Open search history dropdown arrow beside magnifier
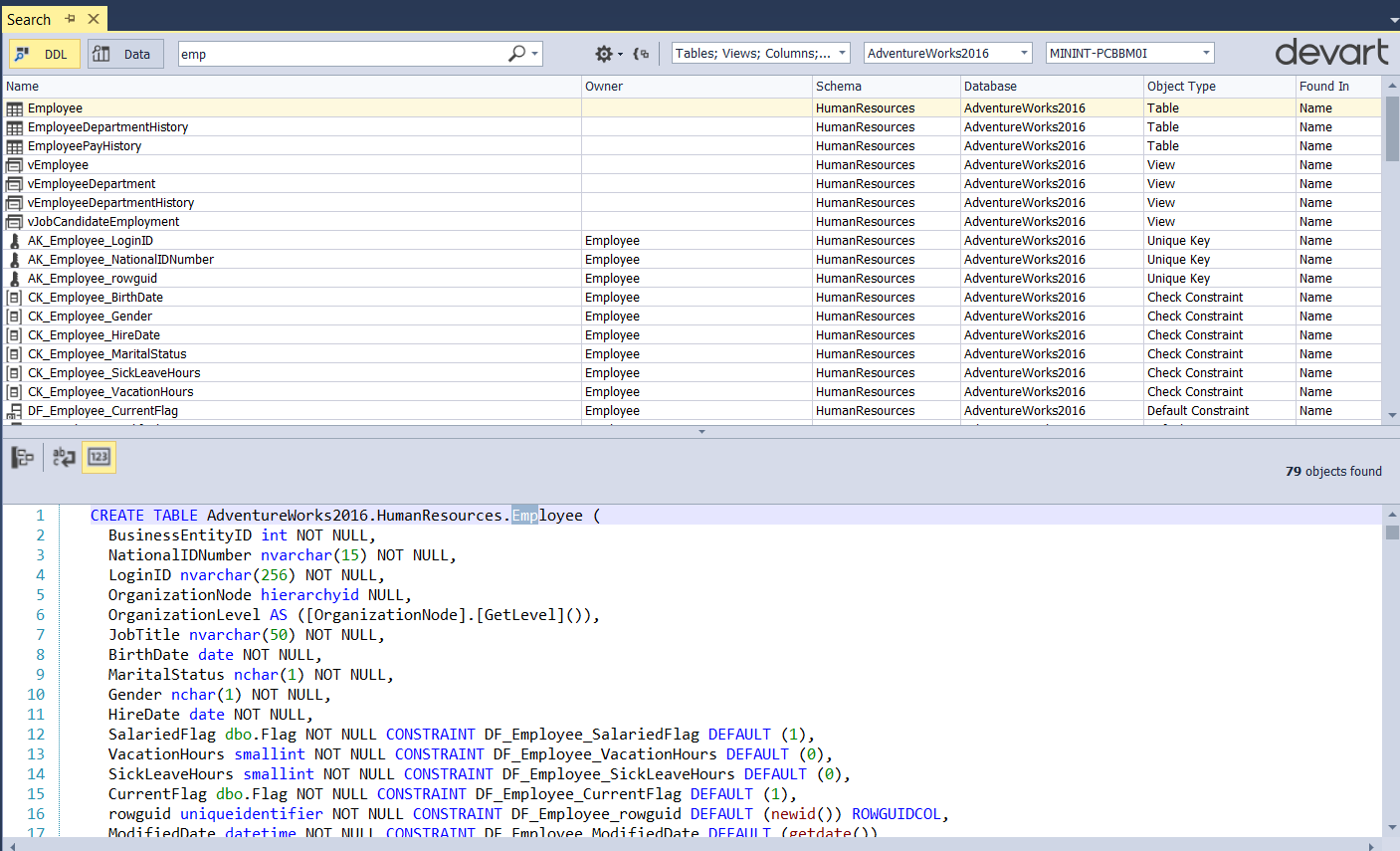The width and height of the screenshot is (1400, 851). point(535,54)
